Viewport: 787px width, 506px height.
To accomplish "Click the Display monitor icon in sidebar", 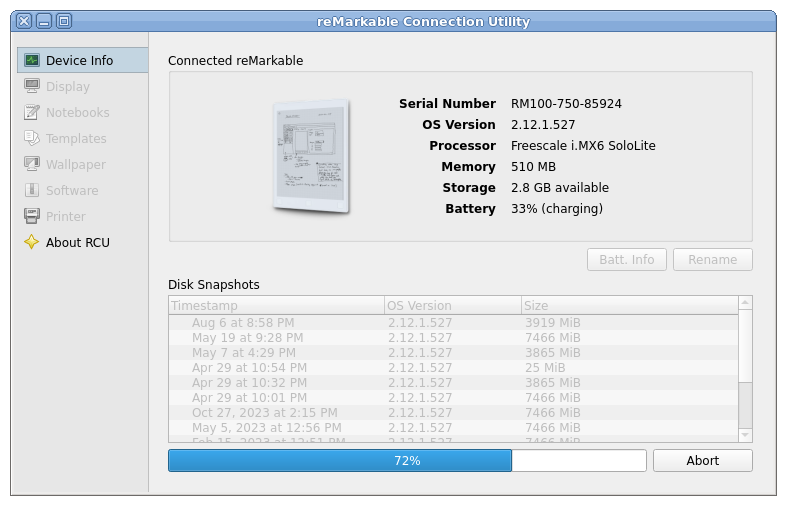I will tap(32, 86).
